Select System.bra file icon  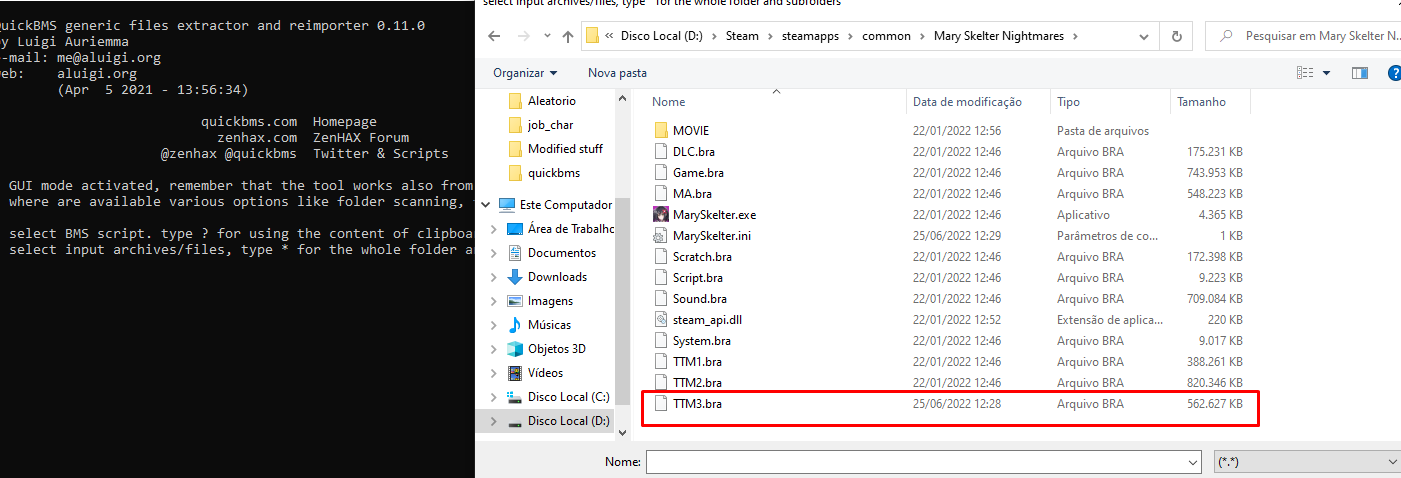(660, 341)
